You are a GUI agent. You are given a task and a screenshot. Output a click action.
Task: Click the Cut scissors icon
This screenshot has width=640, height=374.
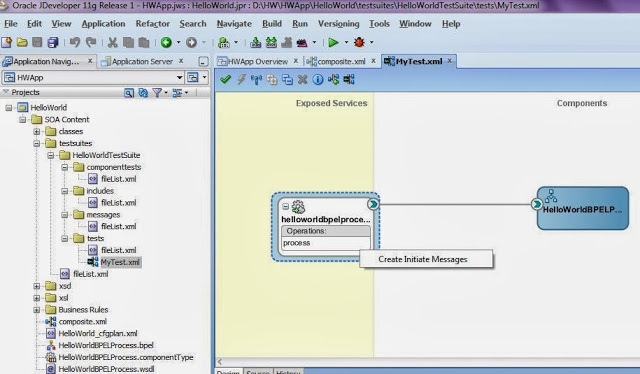(113, 42)
